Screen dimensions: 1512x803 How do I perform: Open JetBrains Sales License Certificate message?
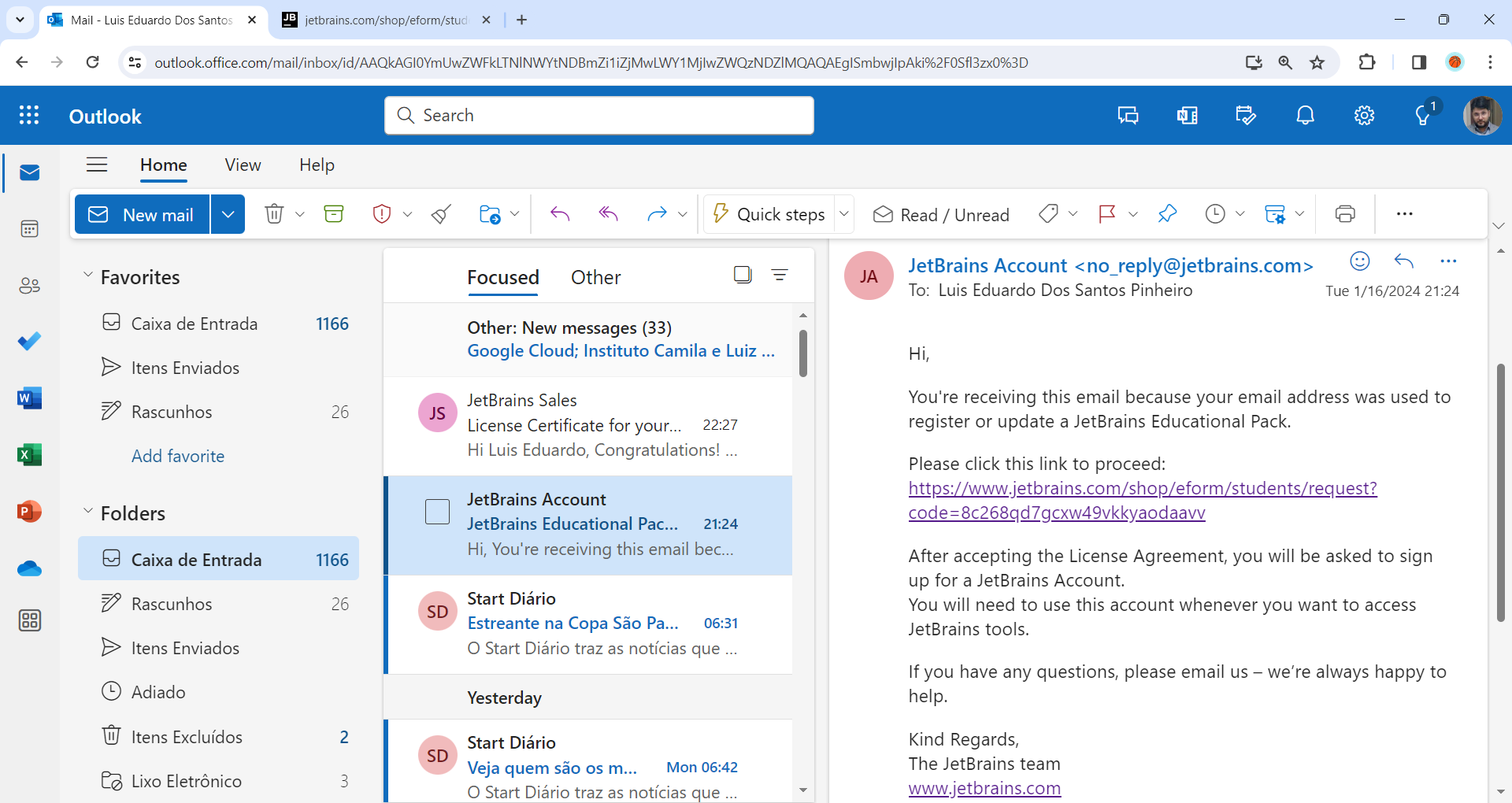coord(587,425)
